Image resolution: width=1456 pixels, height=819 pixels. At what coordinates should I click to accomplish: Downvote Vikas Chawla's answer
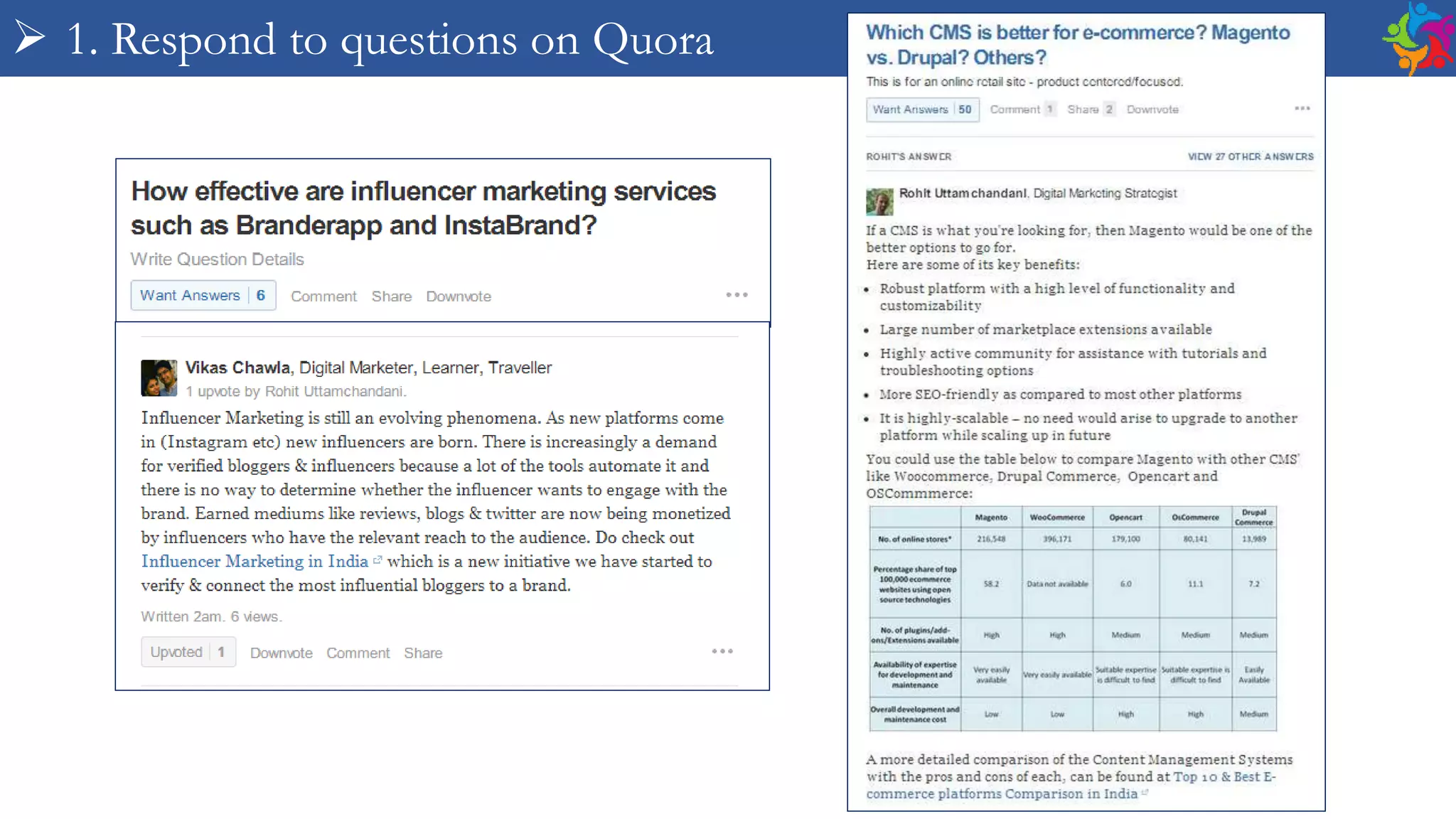(x=281, y=653)
